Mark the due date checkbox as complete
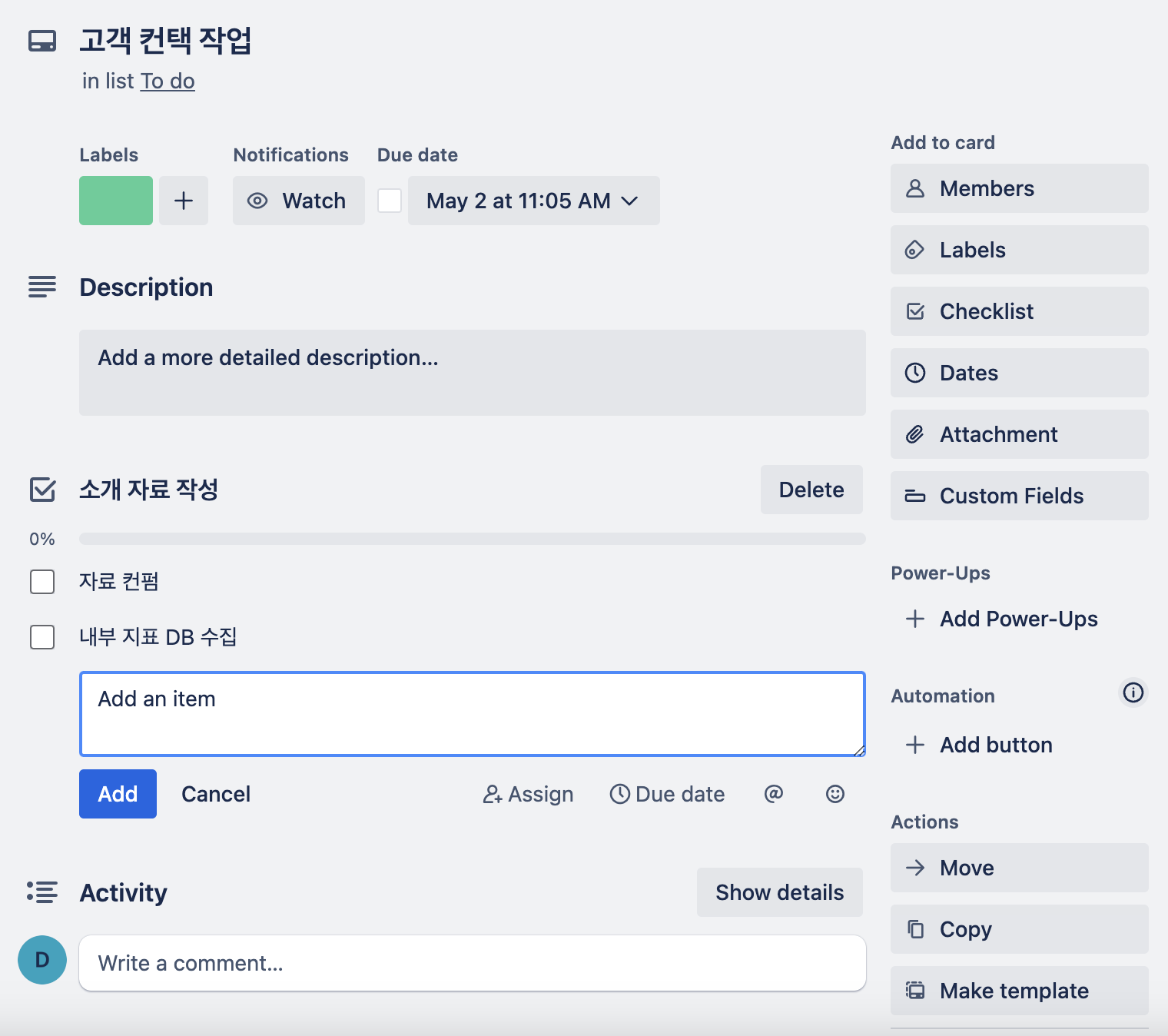The image size is (1168, 1036). (390, 201)
